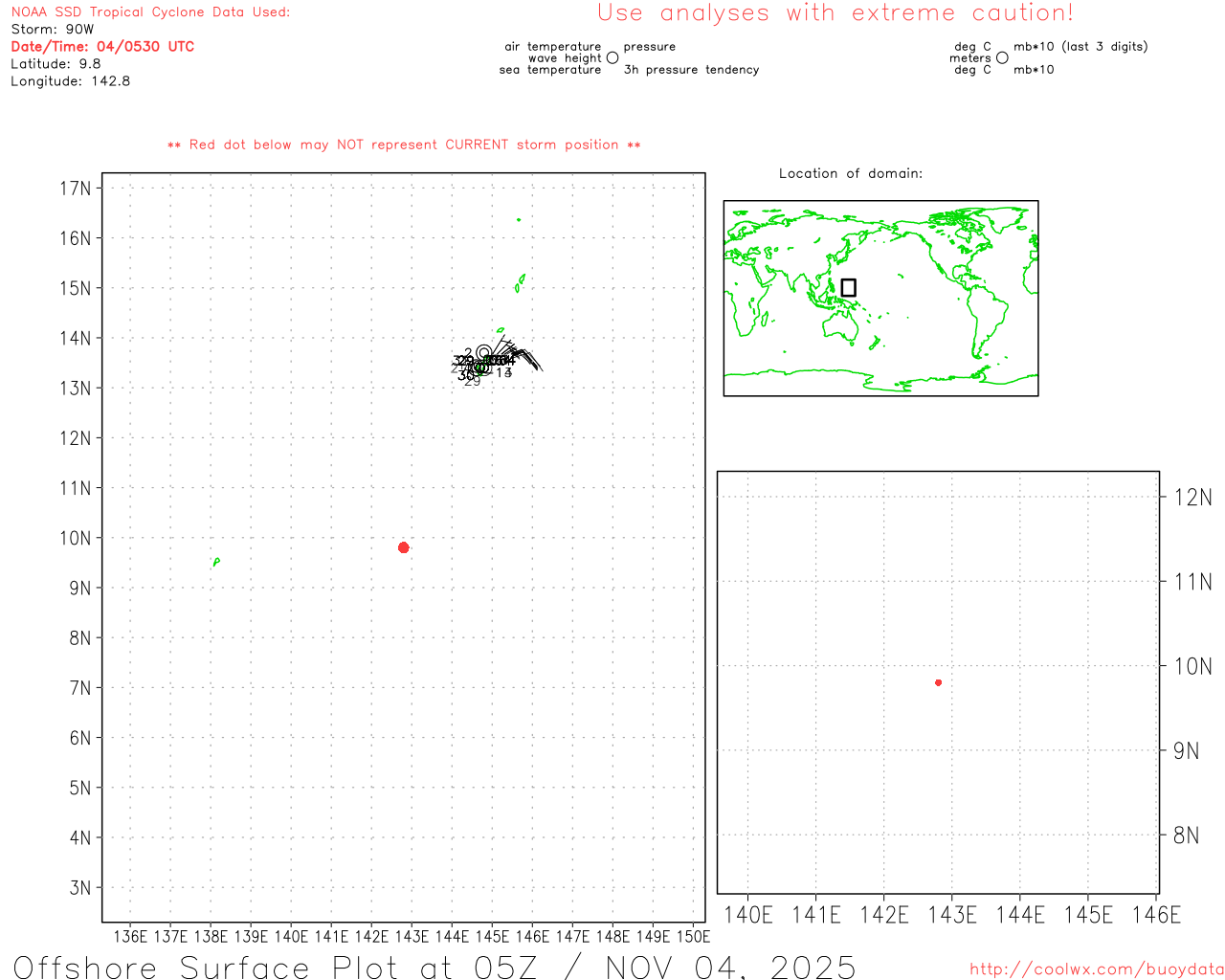Click the '143E' label on main map axis

click(412, 936)
